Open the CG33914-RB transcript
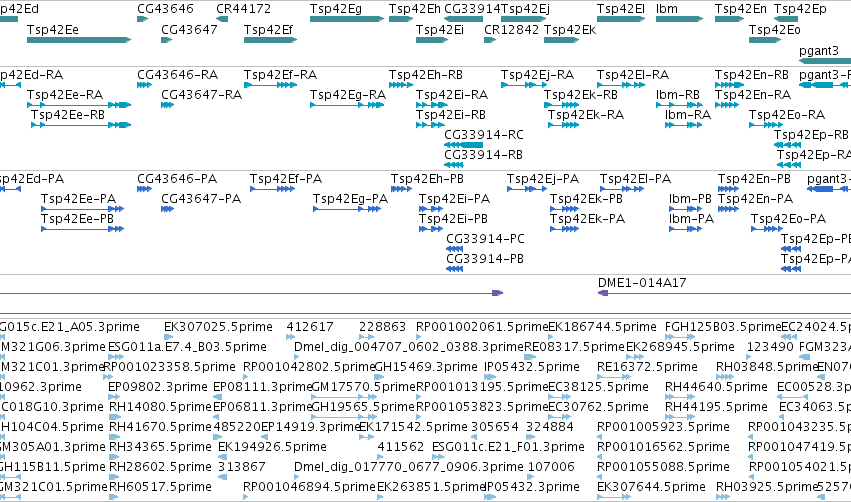The width and height of the screenshot is (851, 502). click(x=454, y=165)
